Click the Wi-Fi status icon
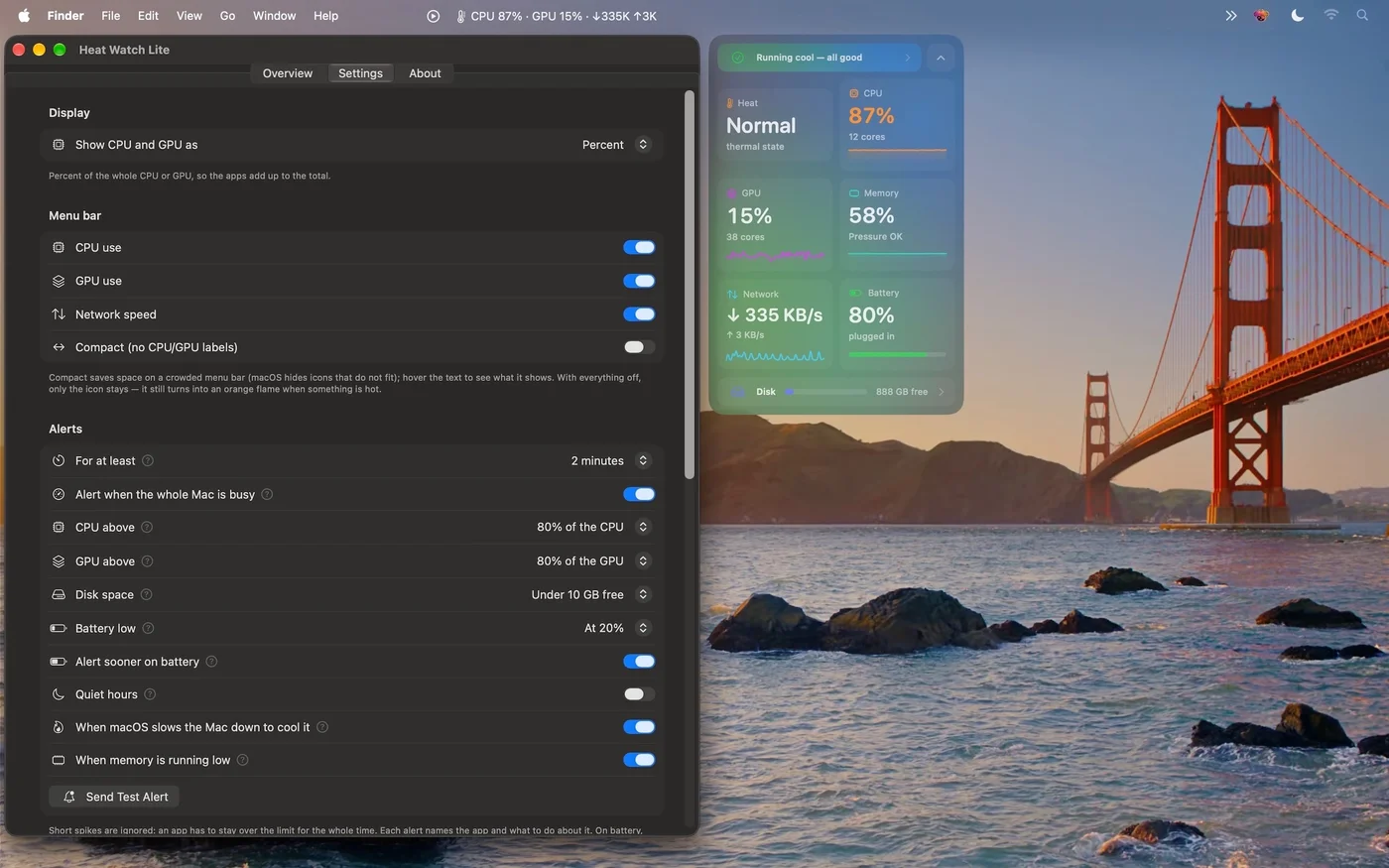The width and height of the screenshot is (1389, 868). [x=1331, y=16]
